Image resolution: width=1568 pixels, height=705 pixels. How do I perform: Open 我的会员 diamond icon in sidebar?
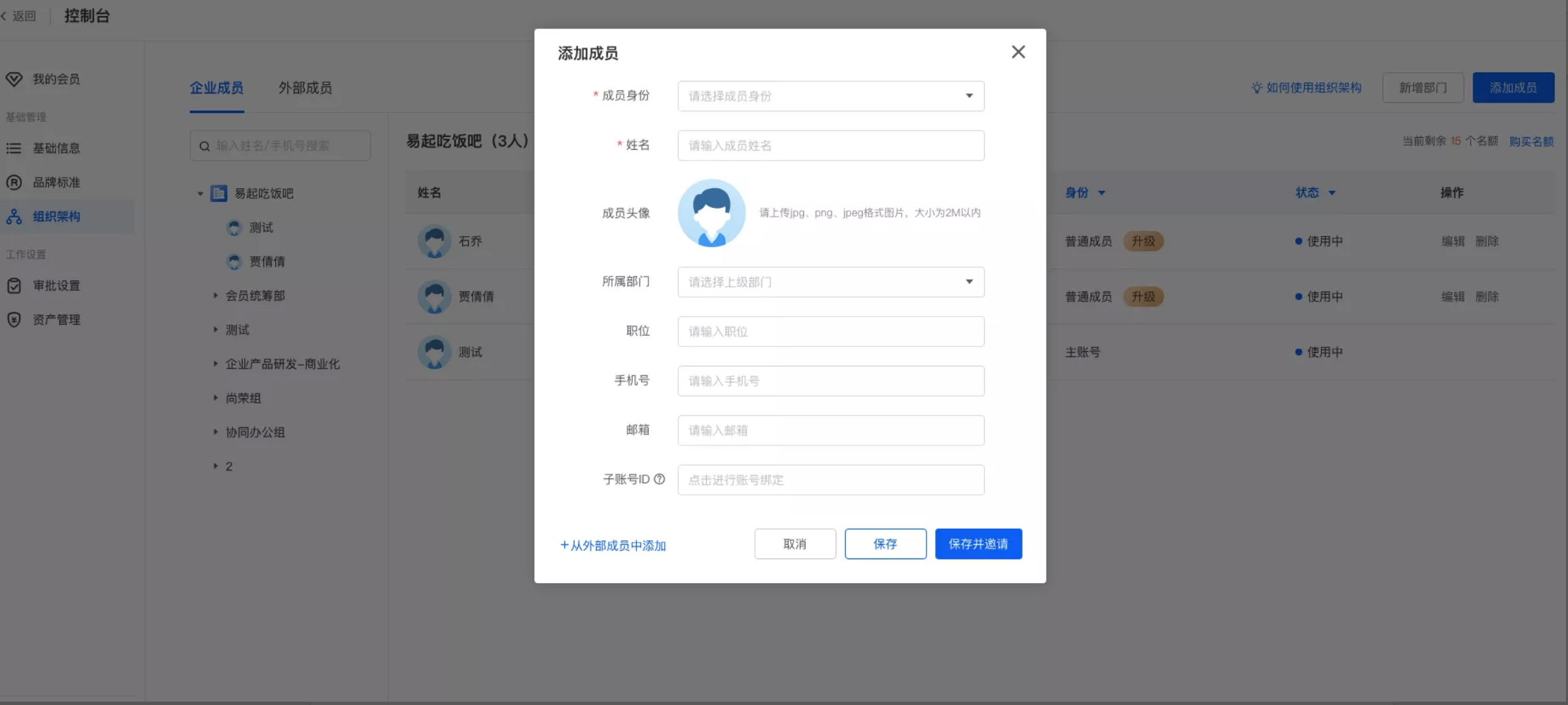(14, 80)
